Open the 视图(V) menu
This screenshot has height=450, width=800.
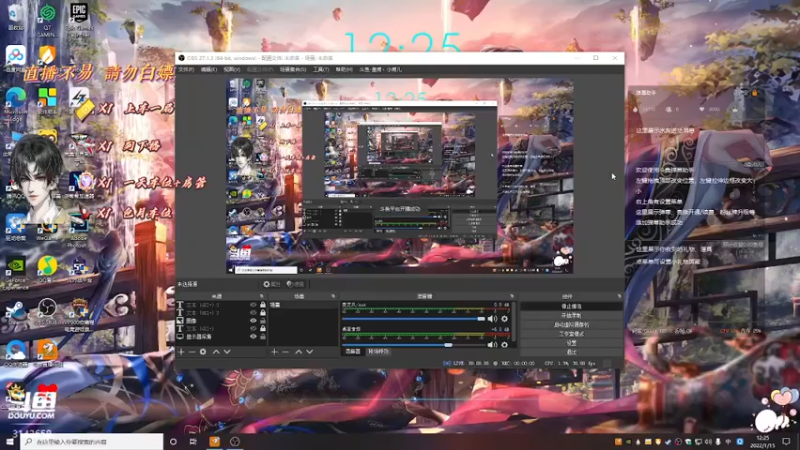click(x=231, y=69)
